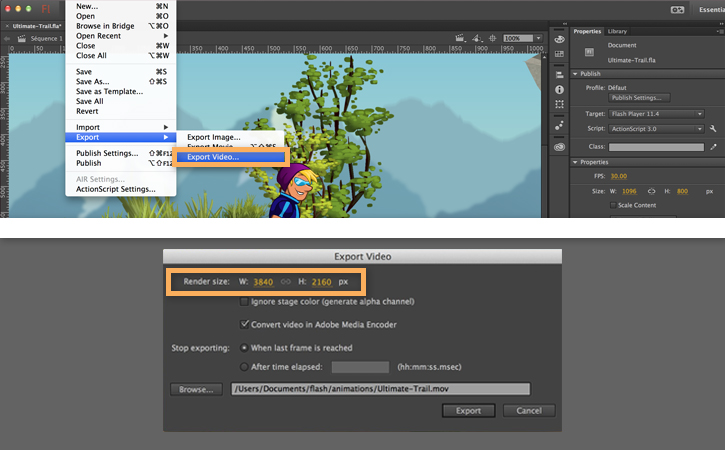Click the zoom percentage field showing 100%
The width and height of the screenshot is (725, 450).
pos(518,38)
